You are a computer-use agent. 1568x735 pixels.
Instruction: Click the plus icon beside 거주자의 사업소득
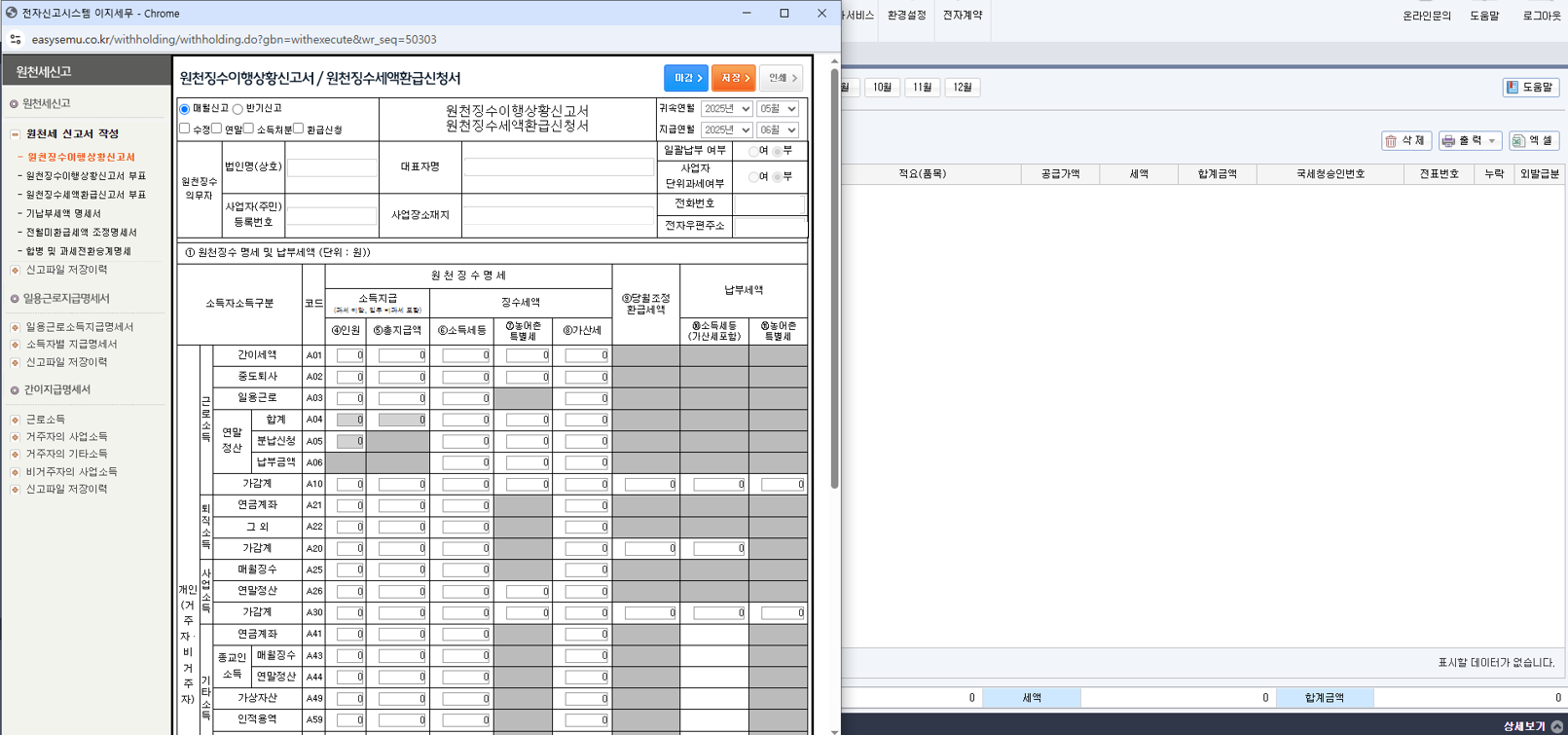click(x=15, y=437)
